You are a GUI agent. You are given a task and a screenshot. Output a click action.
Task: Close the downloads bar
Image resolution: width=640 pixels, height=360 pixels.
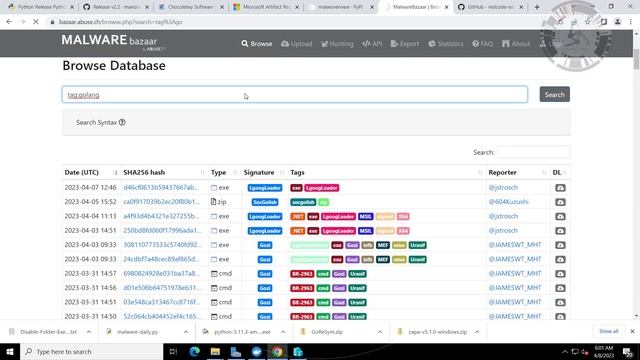click(632, 331)
